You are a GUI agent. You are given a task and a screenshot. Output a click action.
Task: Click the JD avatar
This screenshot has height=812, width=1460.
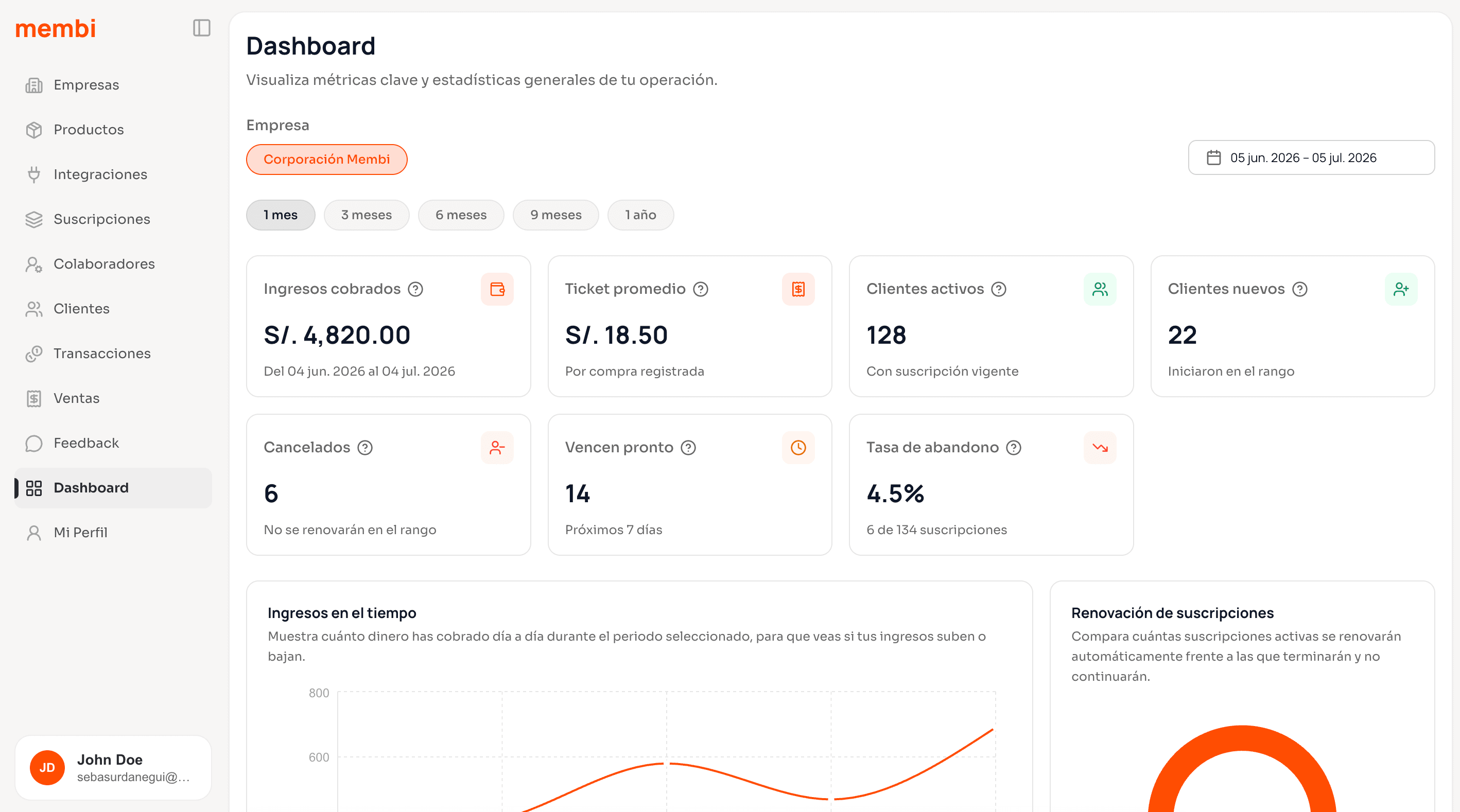pyautogui.click(x=47, y=768)
